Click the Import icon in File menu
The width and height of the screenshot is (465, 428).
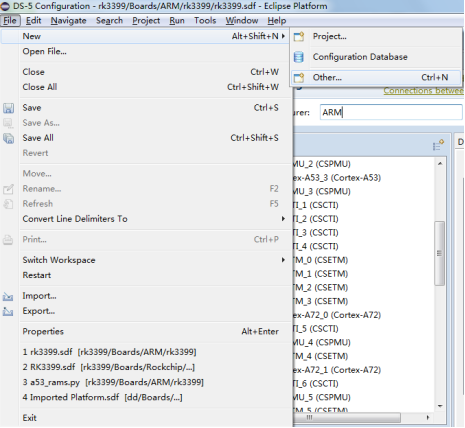pyautogui.click(x=8, y=296)
